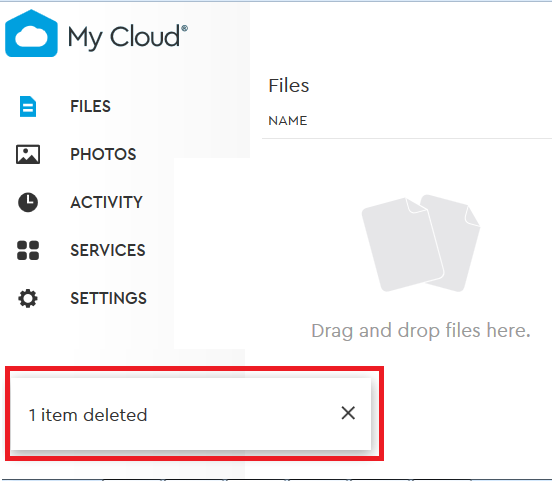Open the ACTIVITY menu label
This screenshot has width=552, height=497.
pyautogui.click(x=106, y=202)
